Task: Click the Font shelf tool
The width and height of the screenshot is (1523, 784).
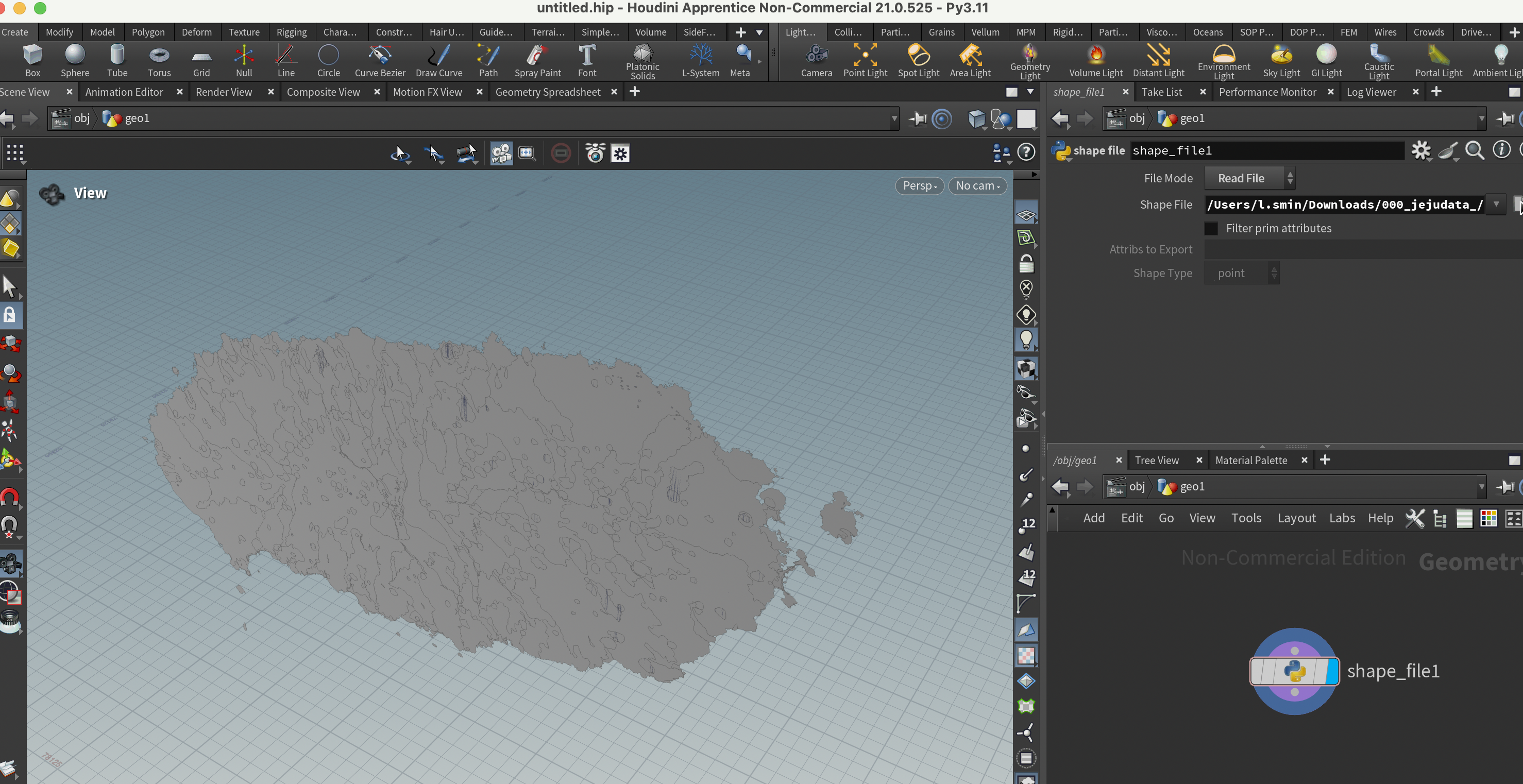Action: point(586,60)
